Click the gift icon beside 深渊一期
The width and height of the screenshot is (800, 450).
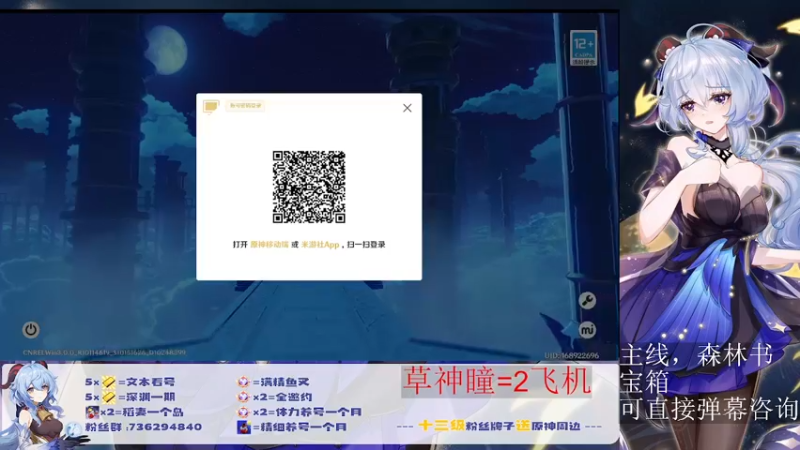pyautogui.click(x=109, y=397)
